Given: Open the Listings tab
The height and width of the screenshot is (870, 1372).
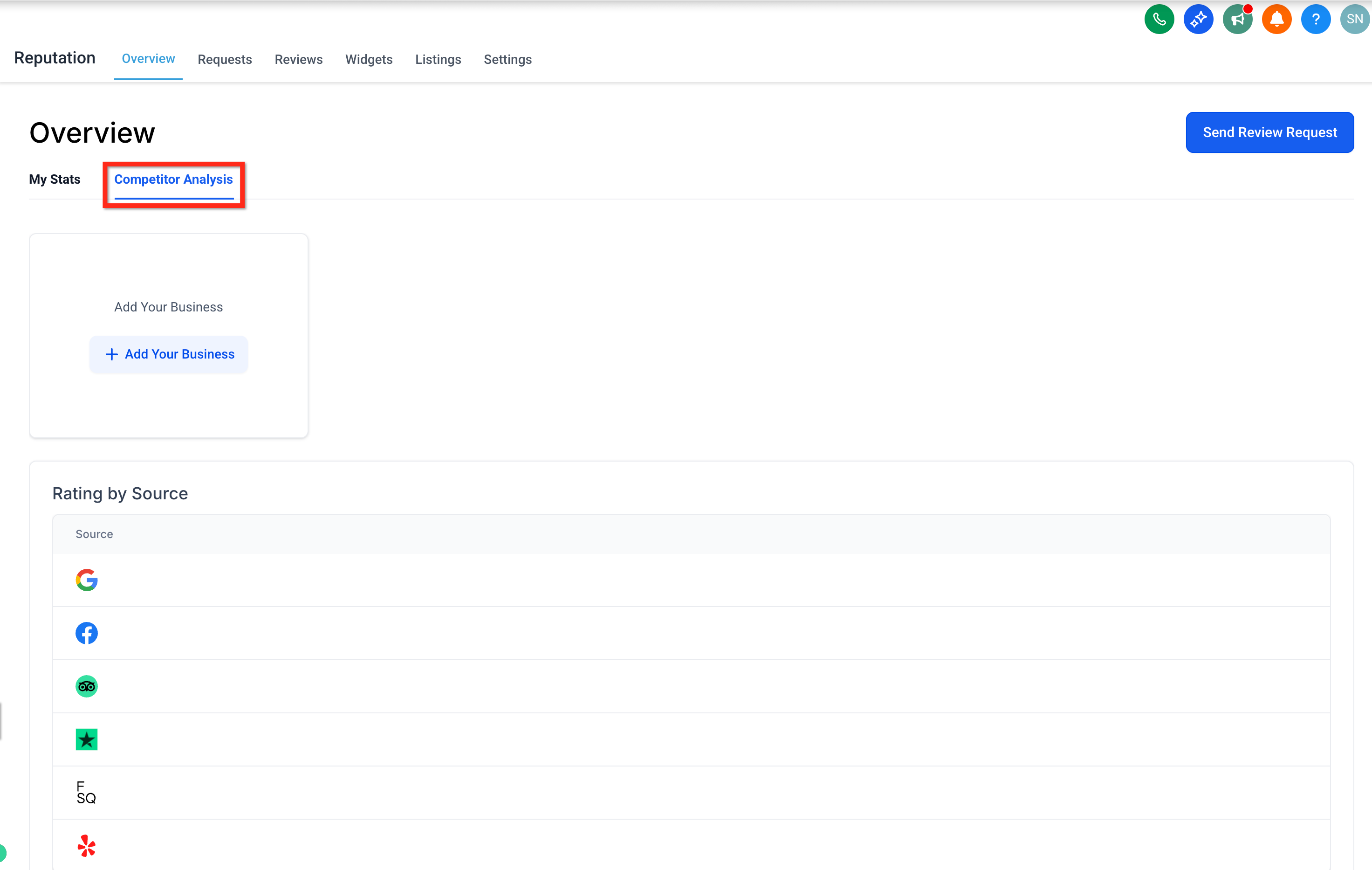Looking at the screenshot, I should tap(438, 59).
